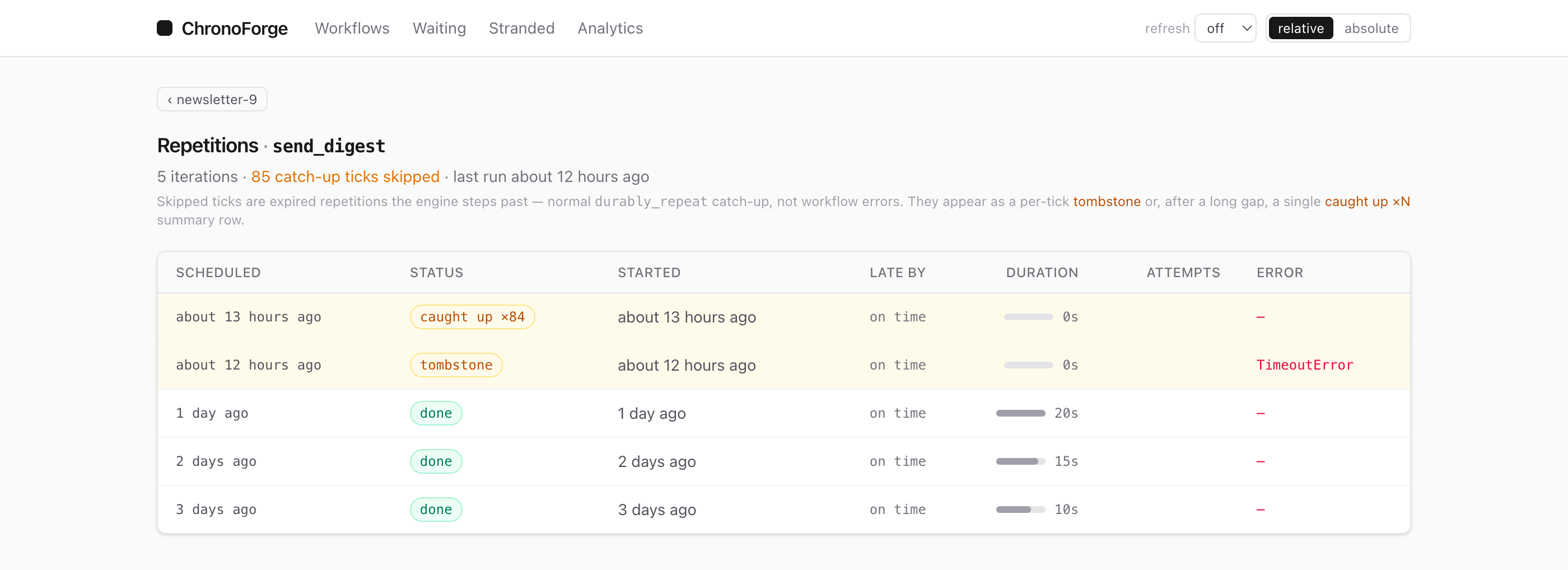Open the Analytics tab
The image size is (1568, 570).
tap(610, 28)
